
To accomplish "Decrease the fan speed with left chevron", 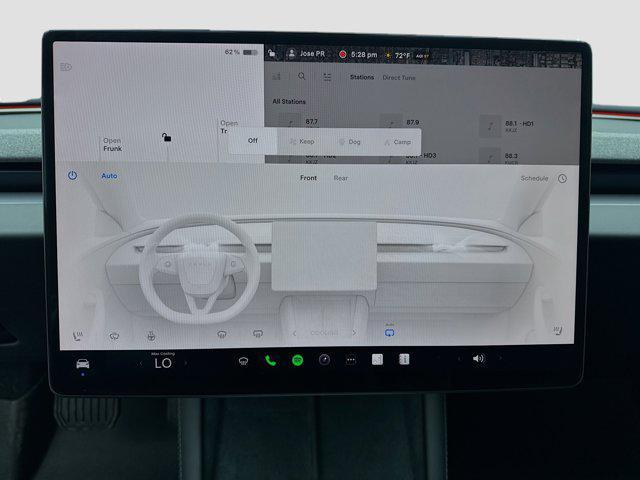I will point(294,333).
